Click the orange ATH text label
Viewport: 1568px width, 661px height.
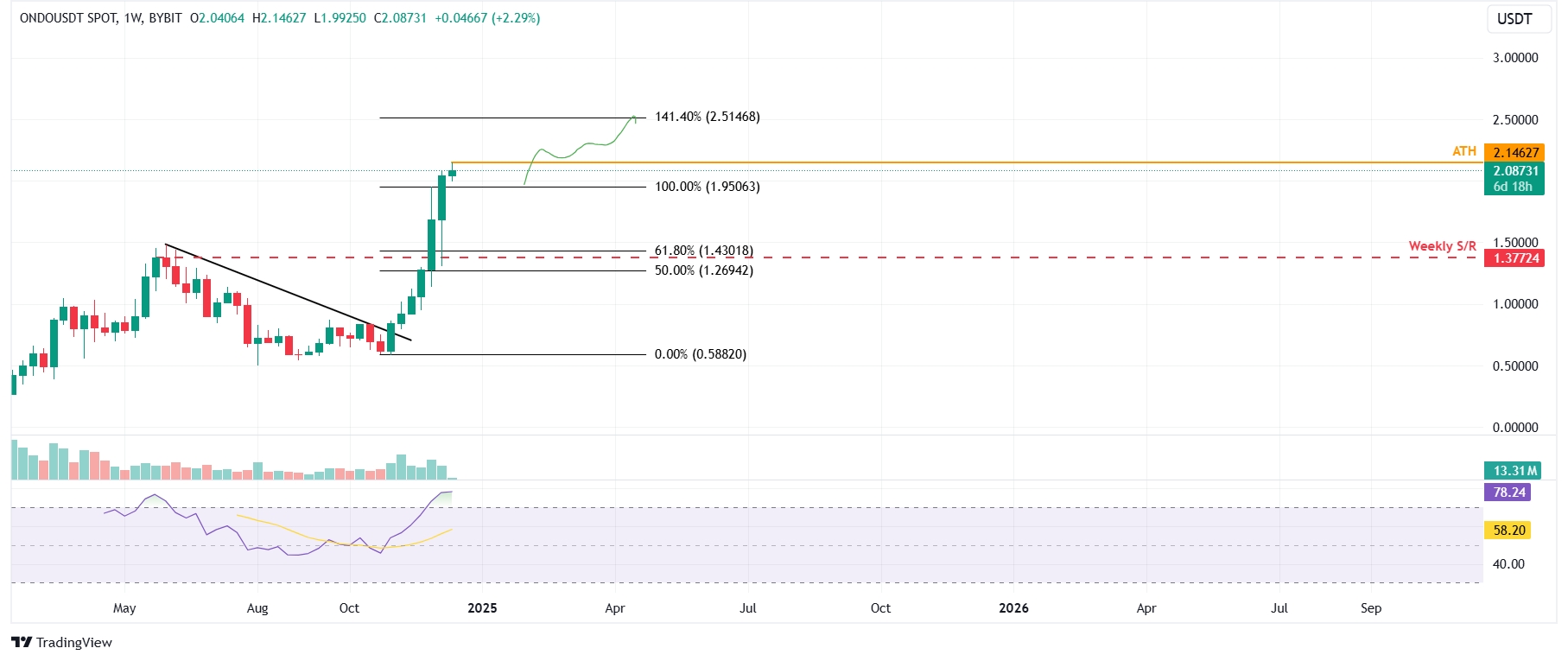point(1463,152)
